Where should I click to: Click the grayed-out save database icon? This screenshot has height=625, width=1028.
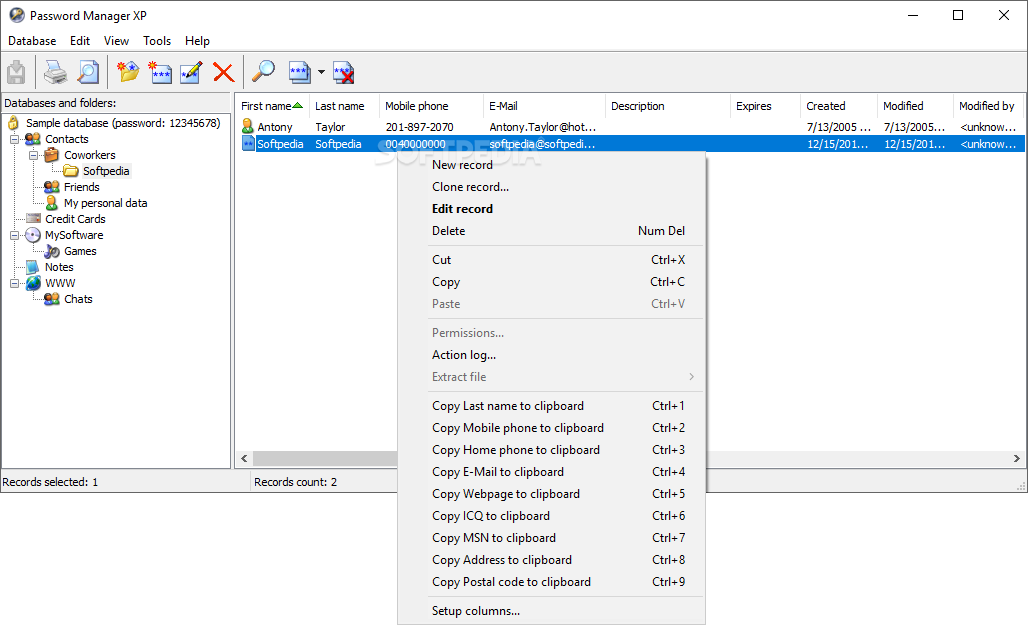pyautogui.click(x=16, y=72)
